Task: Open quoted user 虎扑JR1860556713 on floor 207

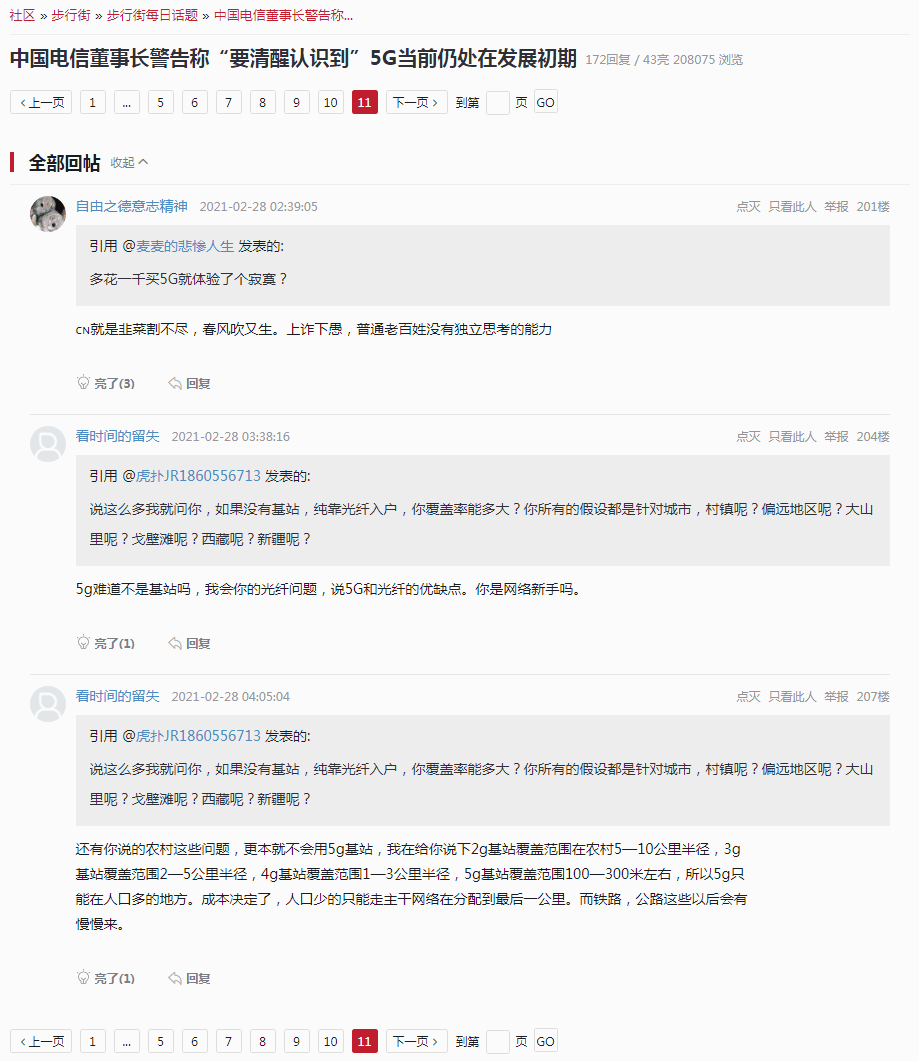Action: click(x=198, y=736)
